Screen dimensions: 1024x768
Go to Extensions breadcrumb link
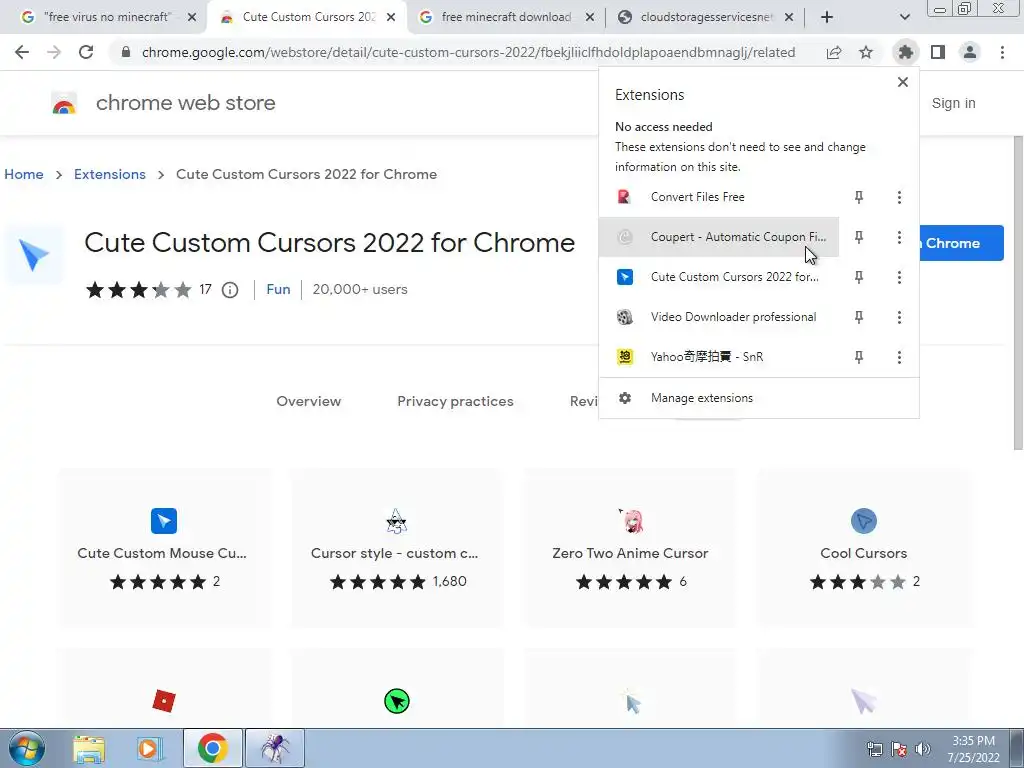110,174
